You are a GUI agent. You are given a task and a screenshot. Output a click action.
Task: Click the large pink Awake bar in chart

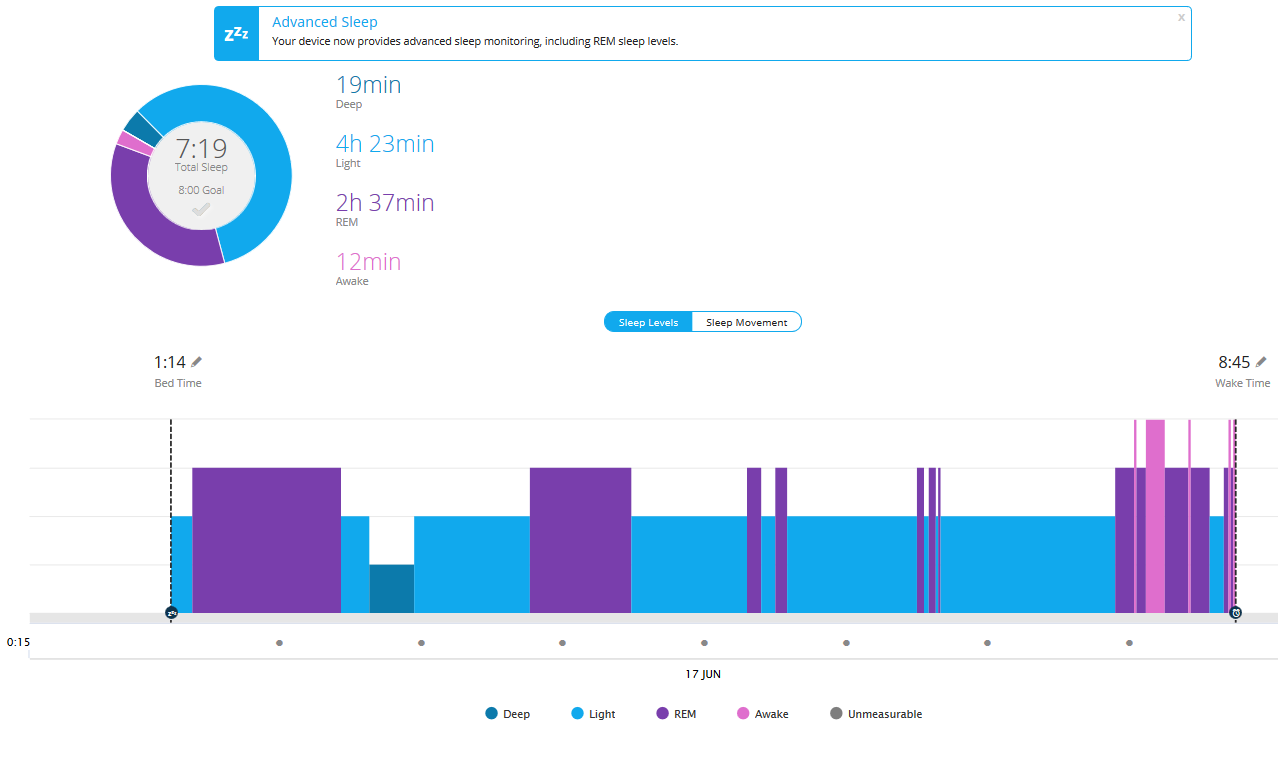[1155, 516]
